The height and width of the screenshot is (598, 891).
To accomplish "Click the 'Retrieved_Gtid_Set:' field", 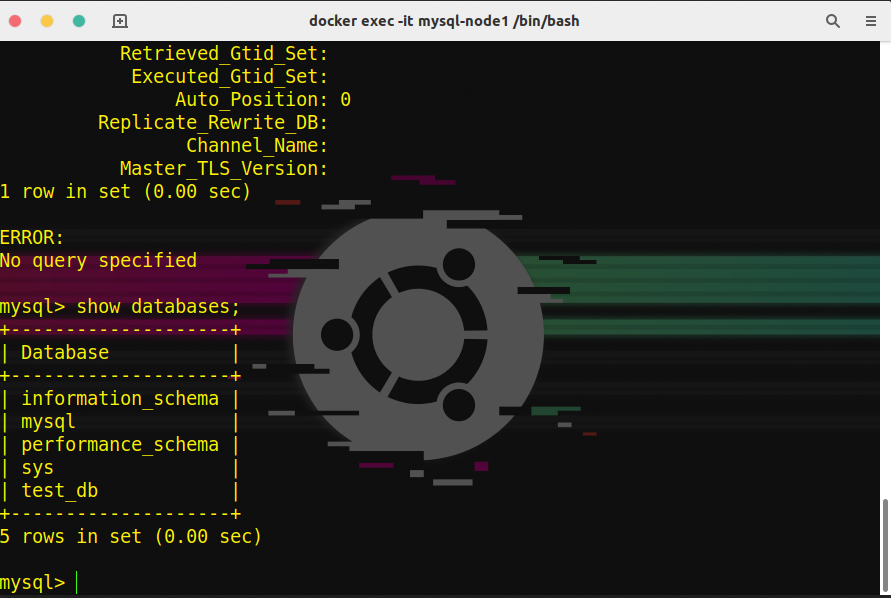I will [x=224, y=53].
